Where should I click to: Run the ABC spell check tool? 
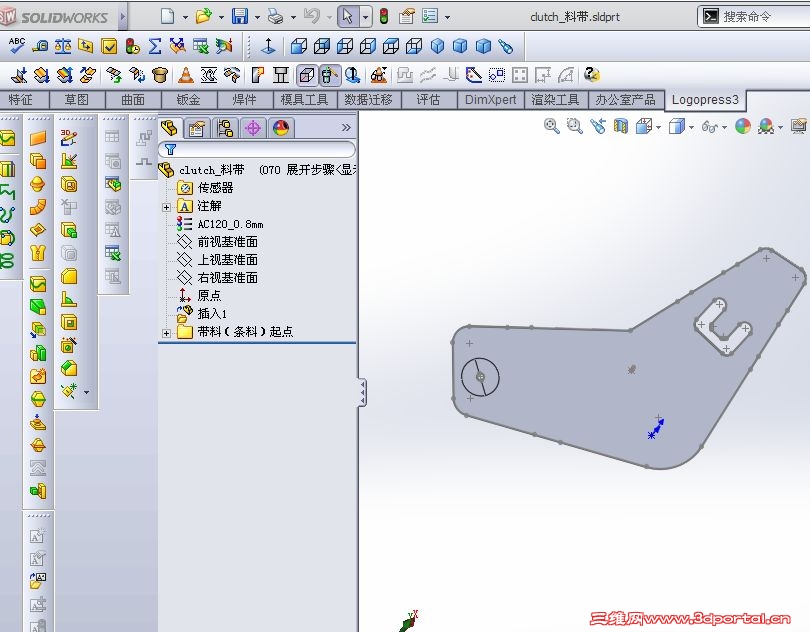(x=17, y=46)
